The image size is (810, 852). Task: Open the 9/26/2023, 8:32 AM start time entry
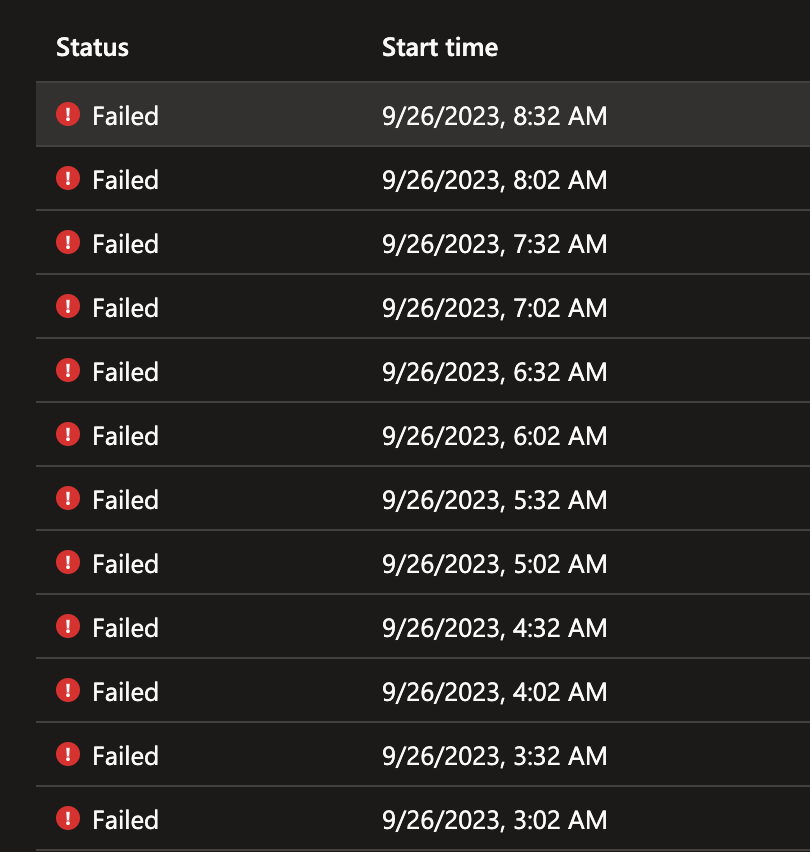pyautogui.click(x=494, y=116)
